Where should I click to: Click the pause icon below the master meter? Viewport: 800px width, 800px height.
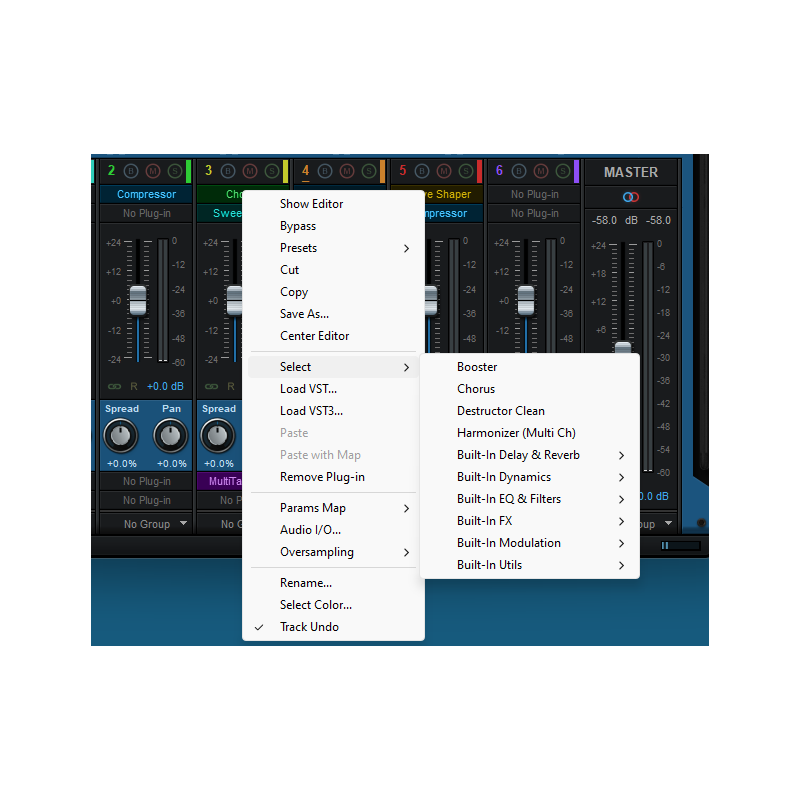tap(664, 545)
